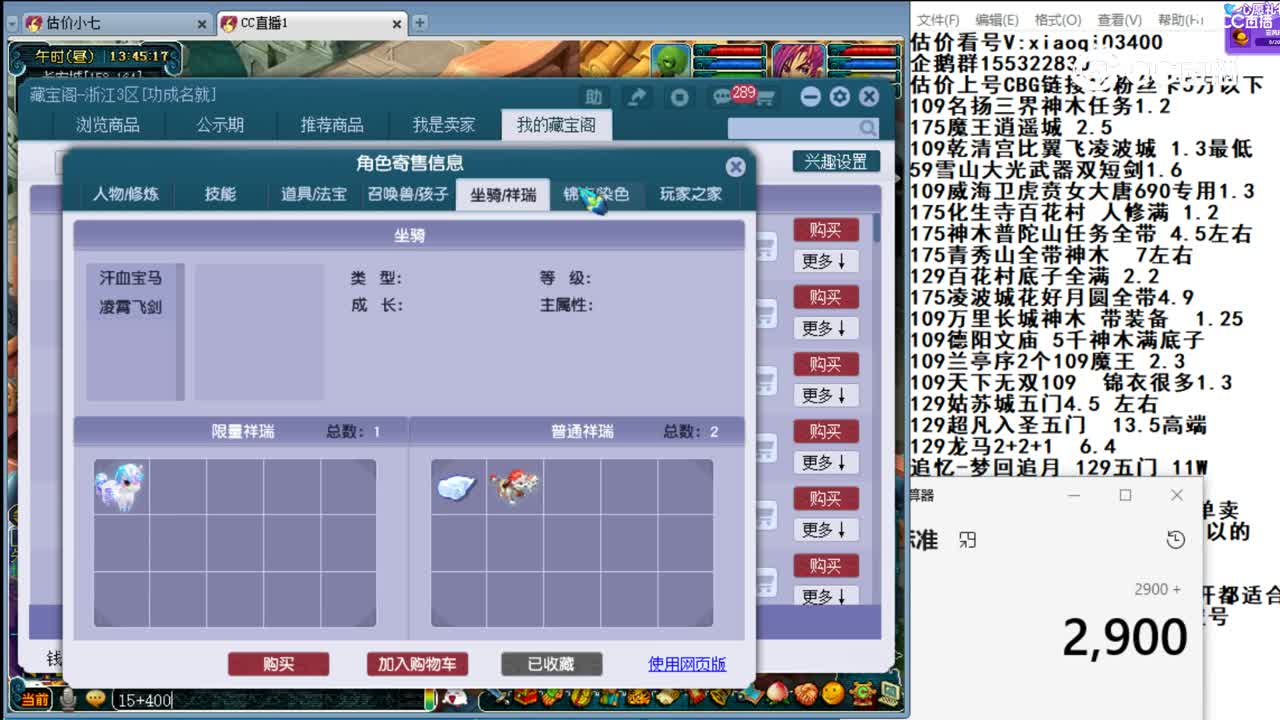Click 兴趣设置 button

tap(836, 161)
